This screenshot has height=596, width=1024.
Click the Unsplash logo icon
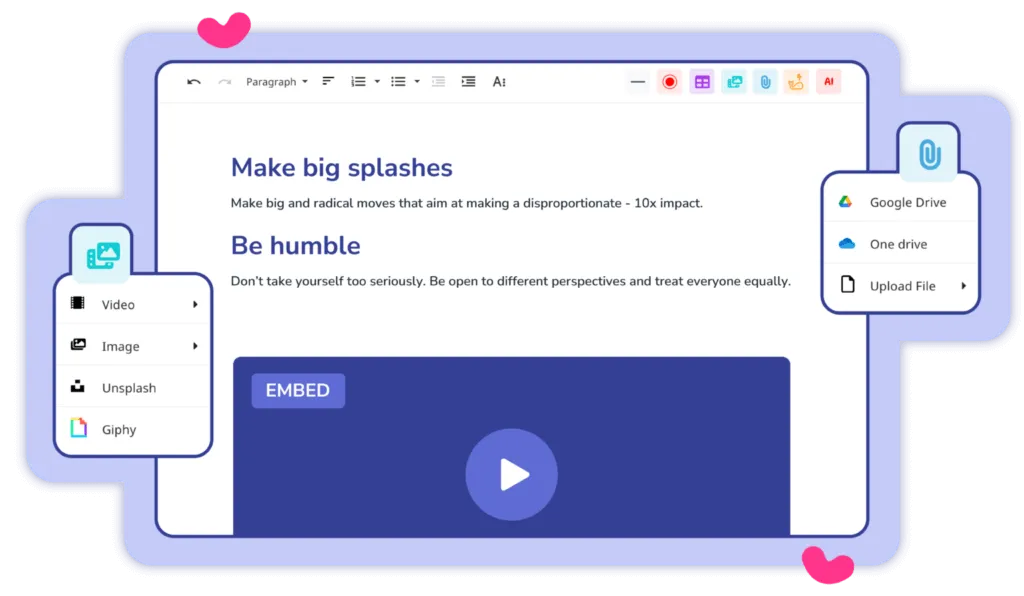78,386
